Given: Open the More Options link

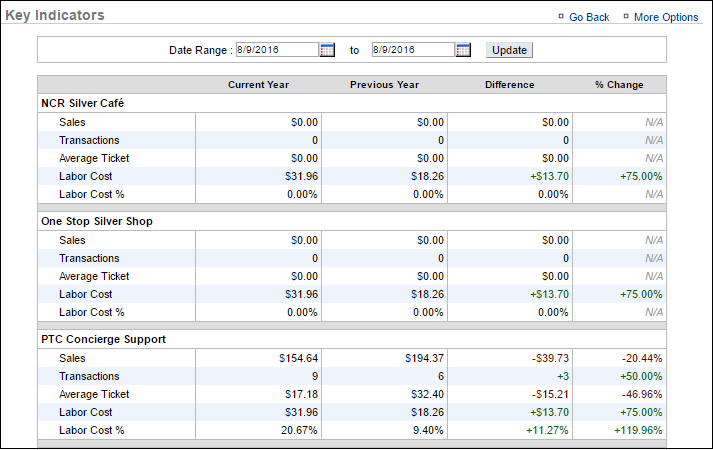Looking at the screenshot, I should click(666, 17).
